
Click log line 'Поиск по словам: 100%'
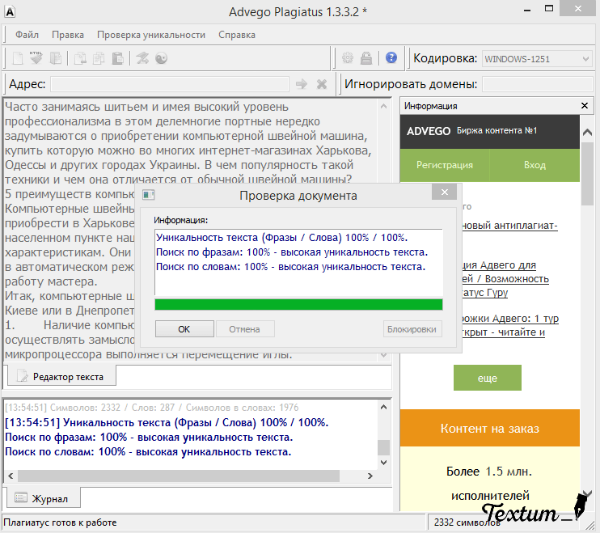148,452
